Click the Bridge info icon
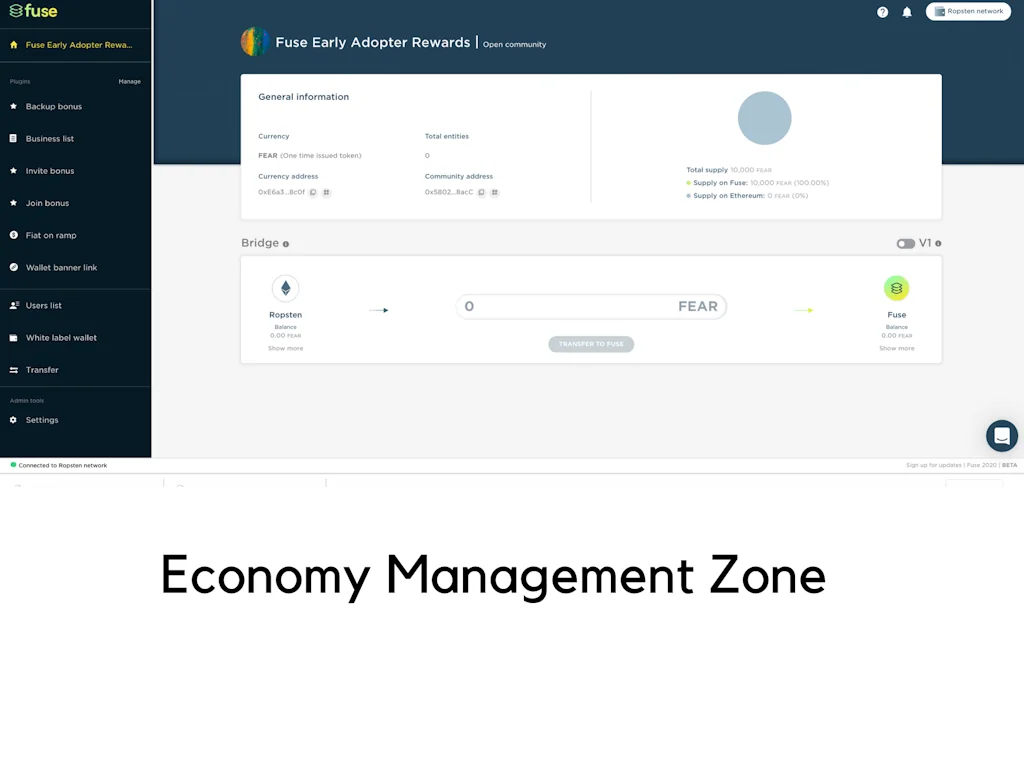Image resolution: width=1024 pixels, height=768 pixels. point(286,244)
